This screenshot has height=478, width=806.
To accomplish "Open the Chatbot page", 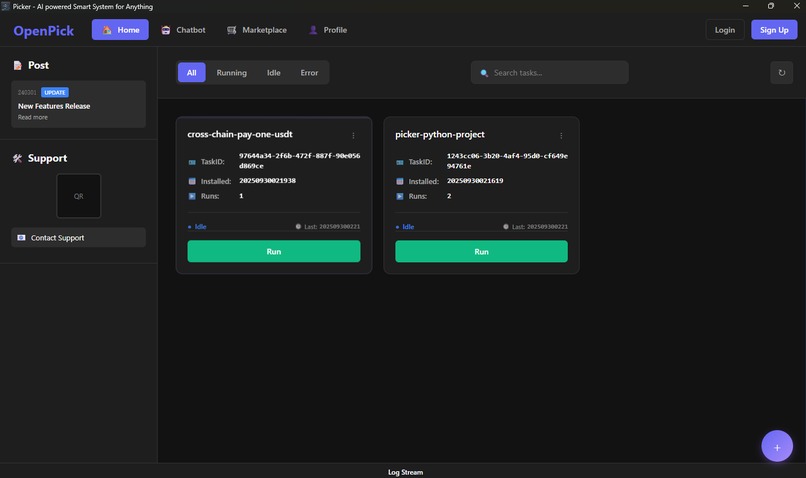I will coord(182,30).
